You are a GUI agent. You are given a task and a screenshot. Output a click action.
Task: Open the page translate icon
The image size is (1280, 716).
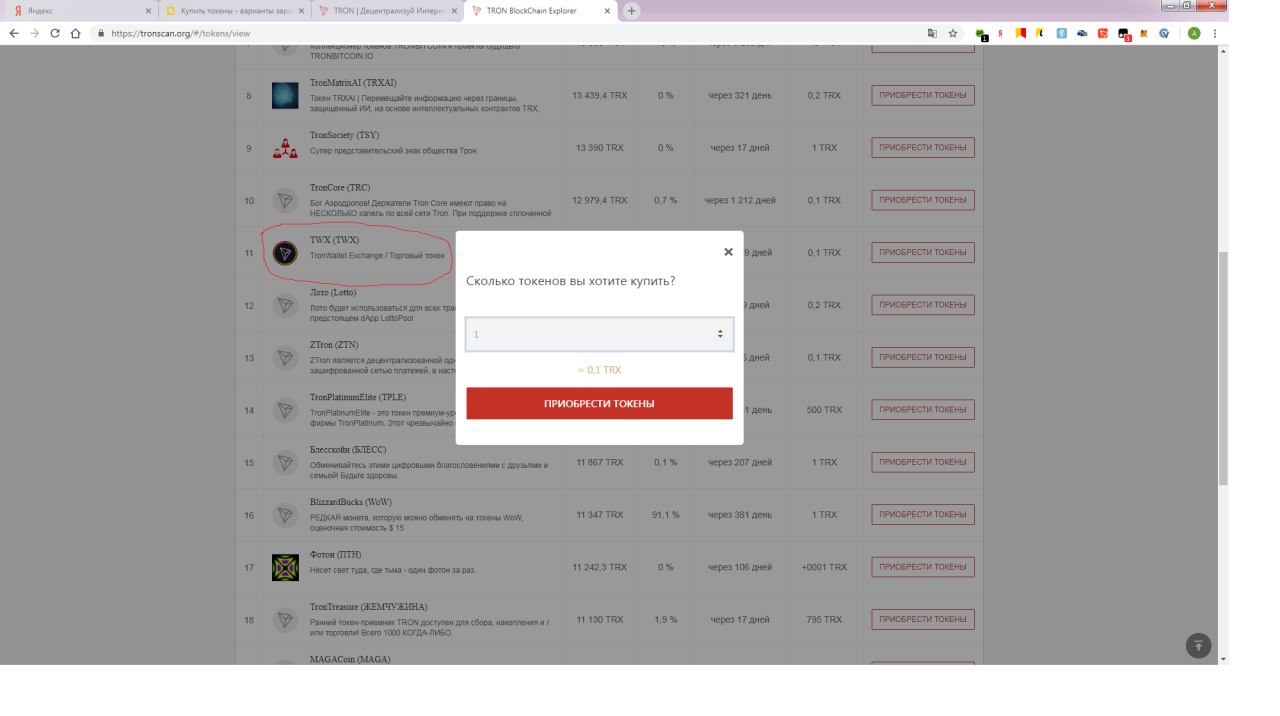[x=932, y=33]
